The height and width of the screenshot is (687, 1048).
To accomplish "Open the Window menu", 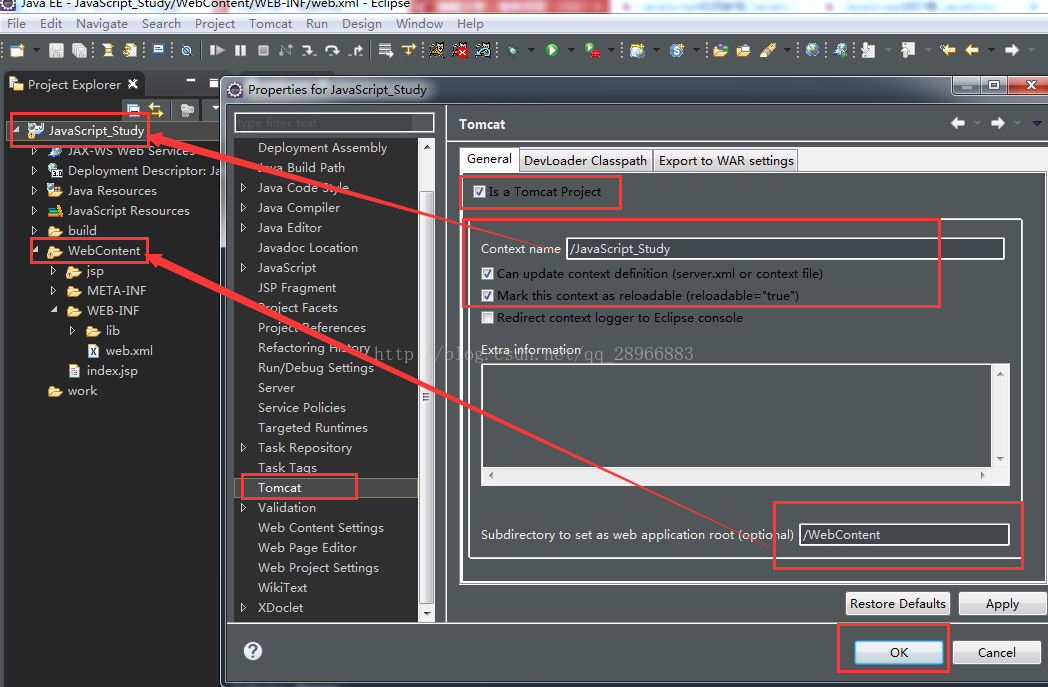I will tap(419, 23).
